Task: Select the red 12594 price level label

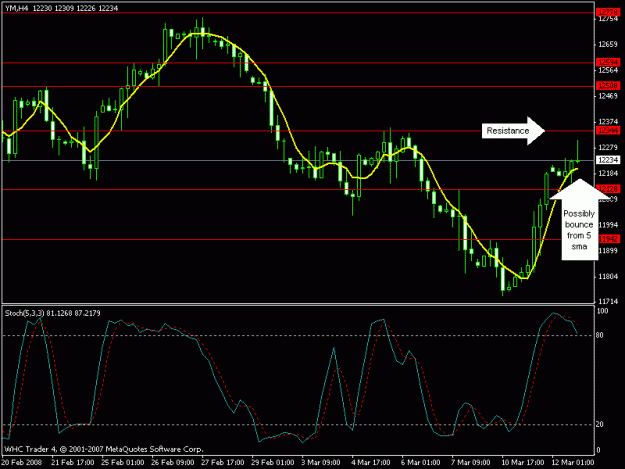Action: tap(608, 62)
